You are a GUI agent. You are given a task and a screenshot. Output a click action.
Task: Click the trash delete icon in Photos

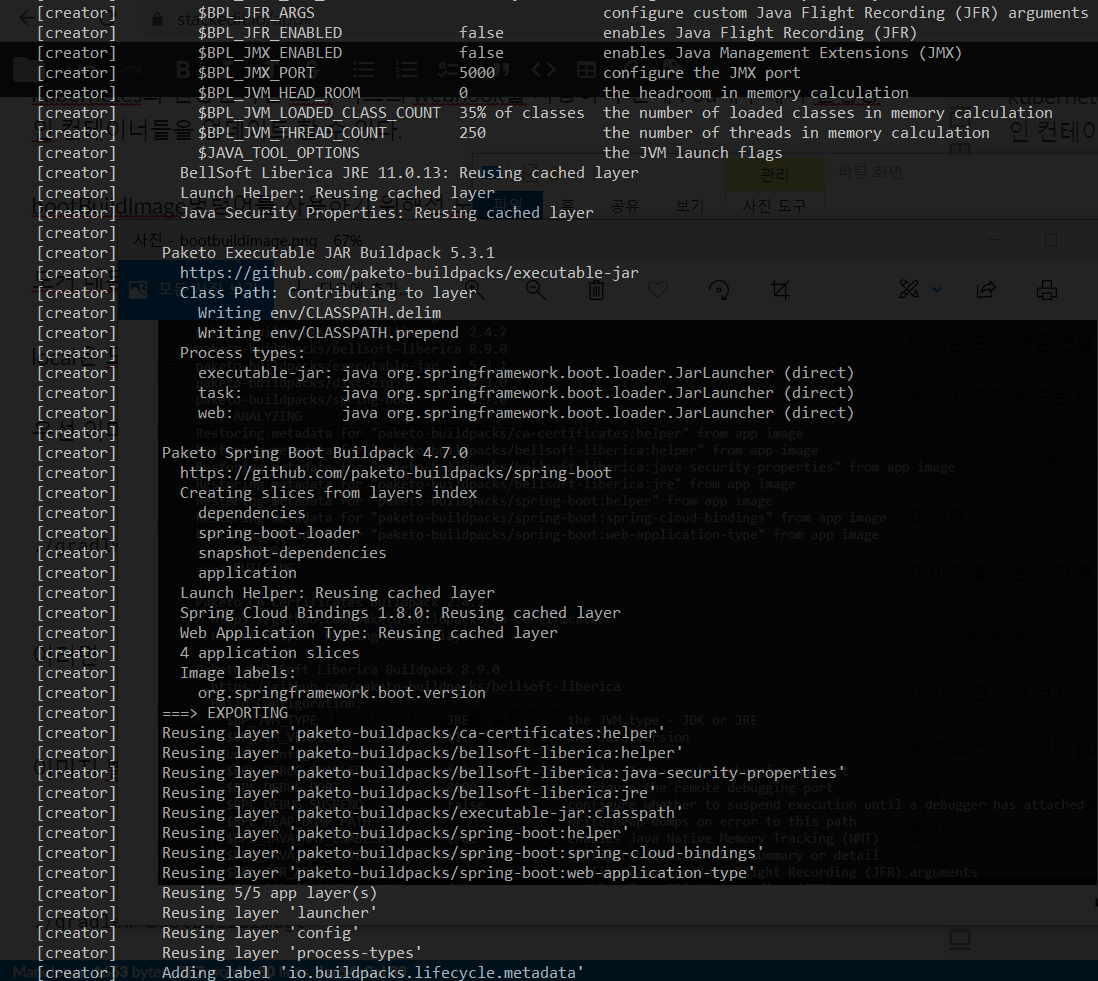596,290
